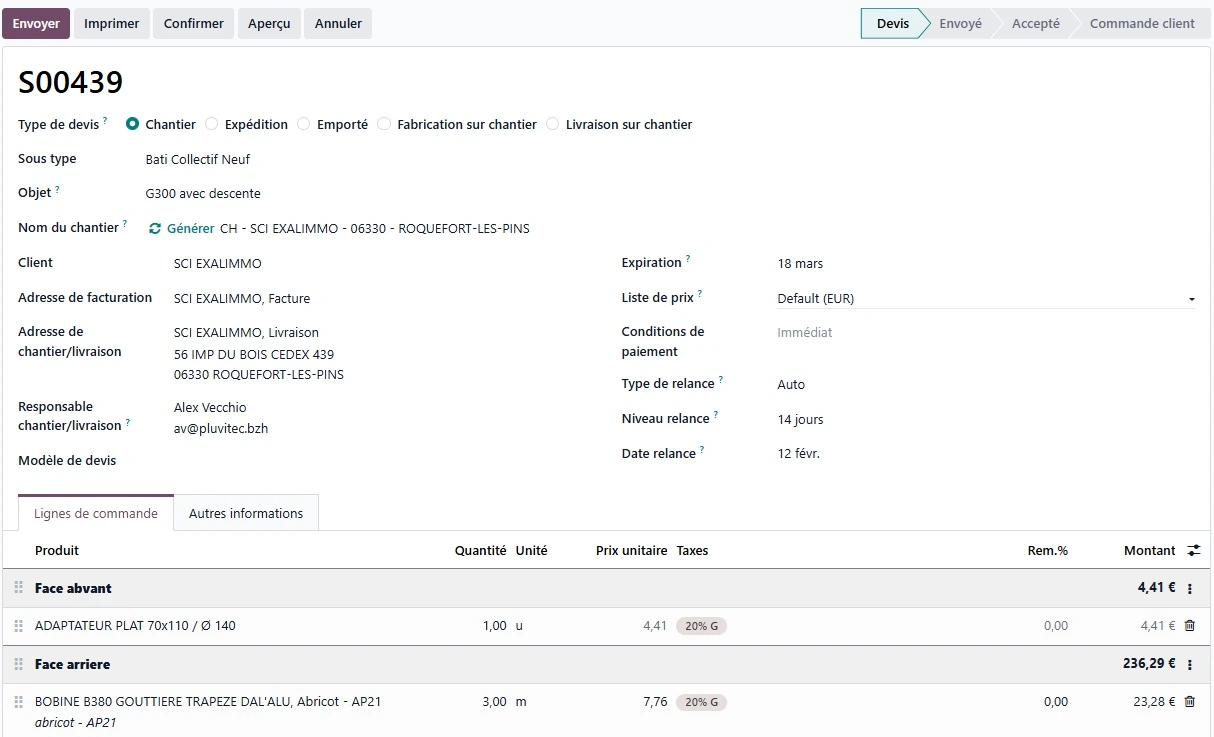Click the 20% G tax badge on ADAPTATEUR line
1214x737 pixels.
click(702, 625)
